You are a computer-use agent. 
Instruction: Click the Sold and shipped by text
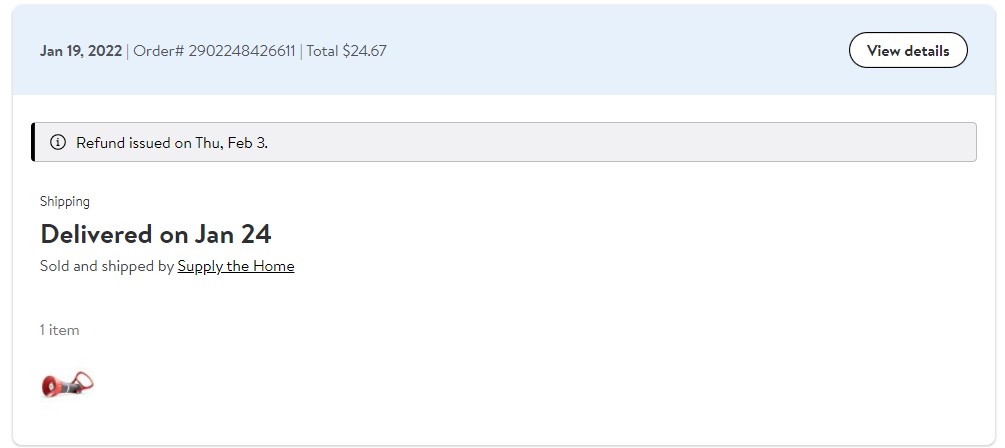[107, 266]
